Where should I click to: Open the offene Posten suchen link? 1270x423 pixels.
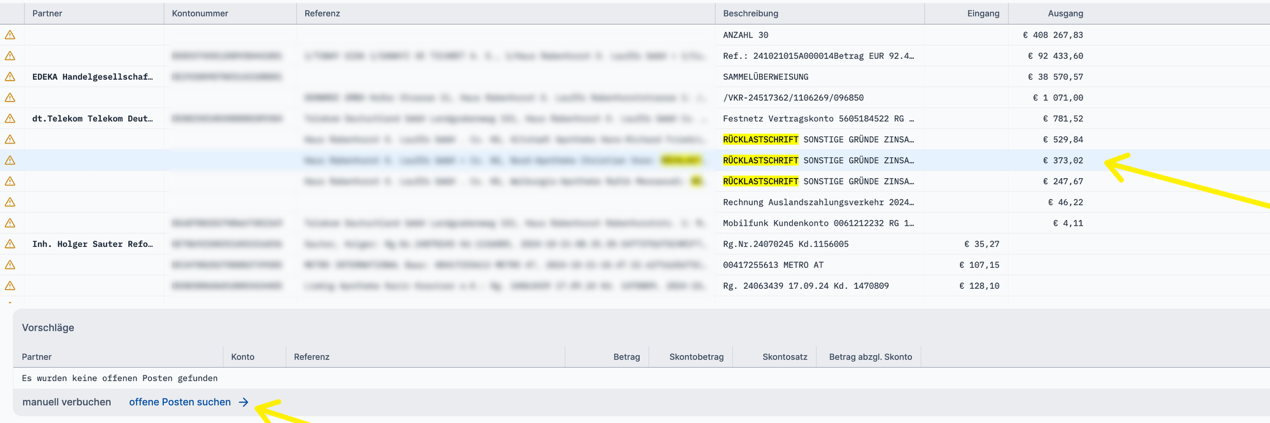pyautogui.click(x=180, y=402)
